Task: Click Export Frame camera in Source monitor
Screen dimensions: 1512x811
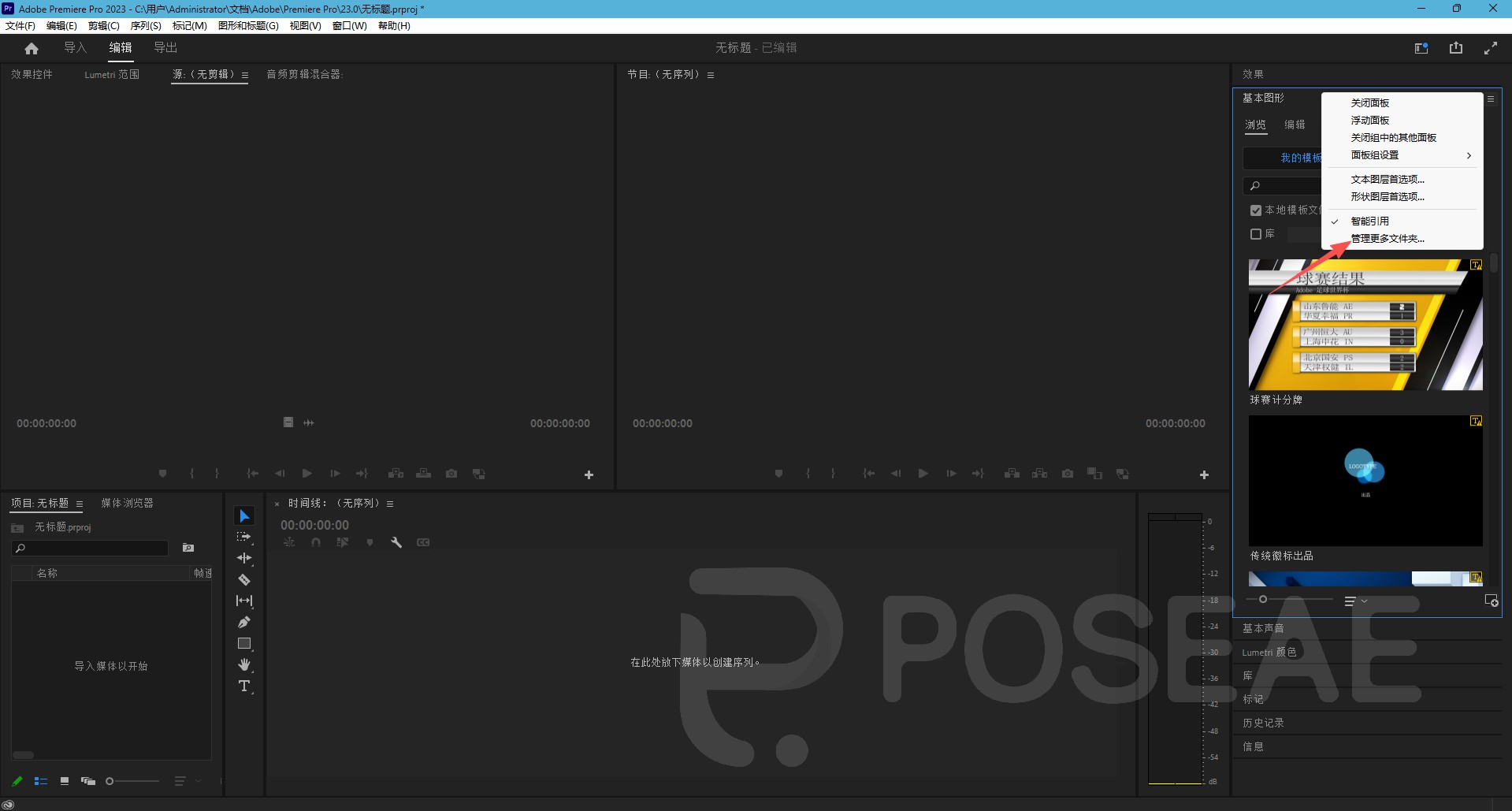Action: (x=451, y=474)
